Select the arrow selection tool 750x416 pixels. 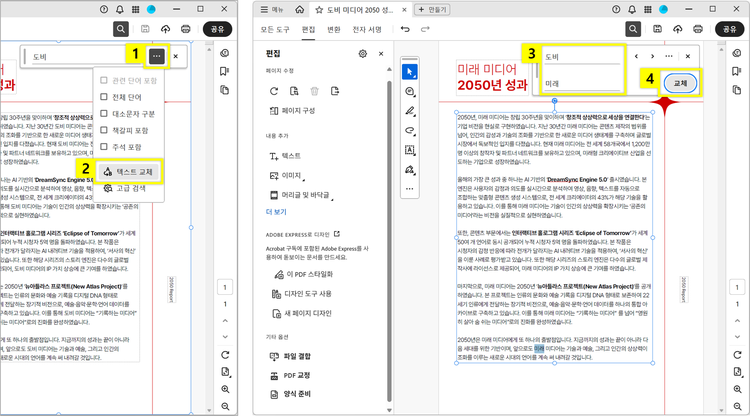(x=409, y=72)
